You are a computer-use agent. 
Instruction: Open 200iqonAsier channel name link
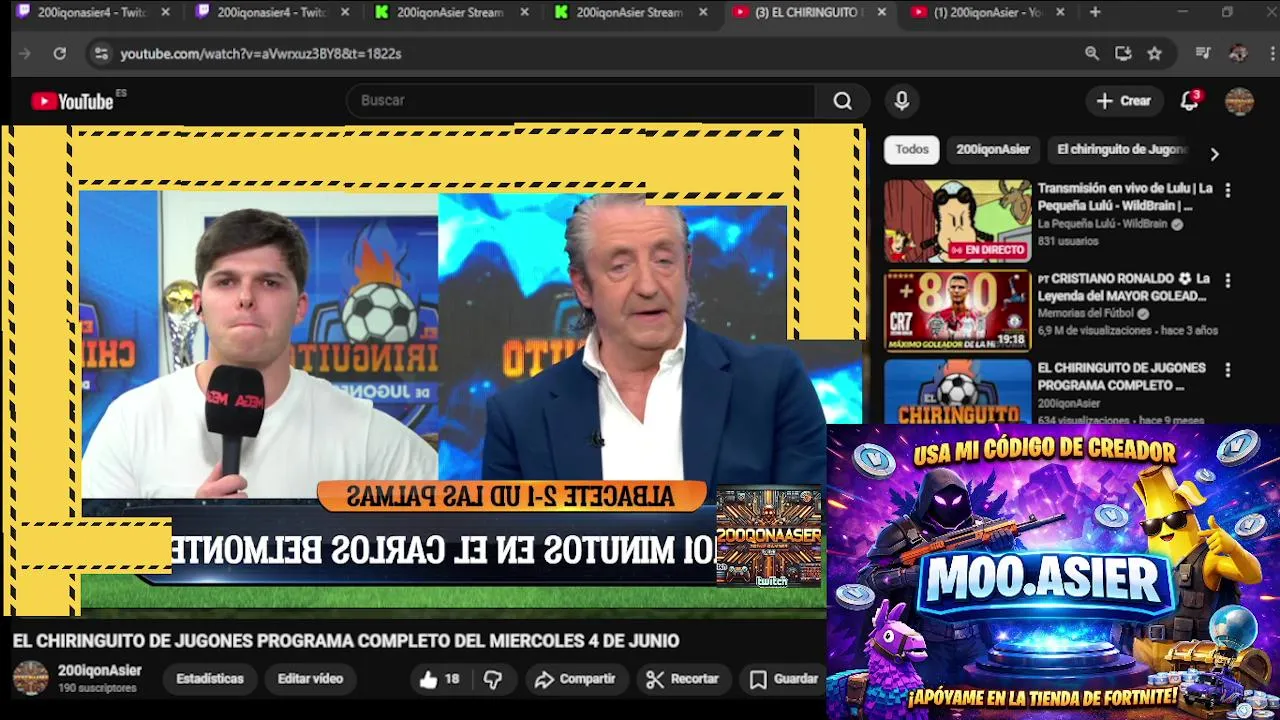(x=100, y=671)
